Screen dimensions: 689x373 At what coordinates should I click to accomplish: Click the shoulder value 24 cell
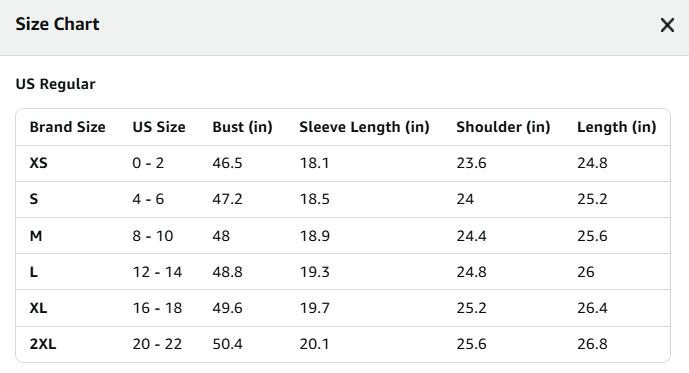click(x=465, y=199)
